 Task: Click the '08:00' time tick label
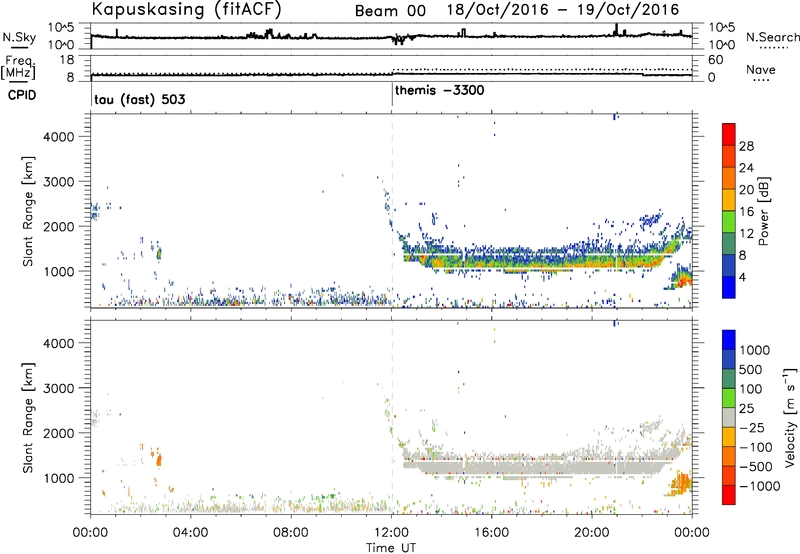[x=291, y=533]
